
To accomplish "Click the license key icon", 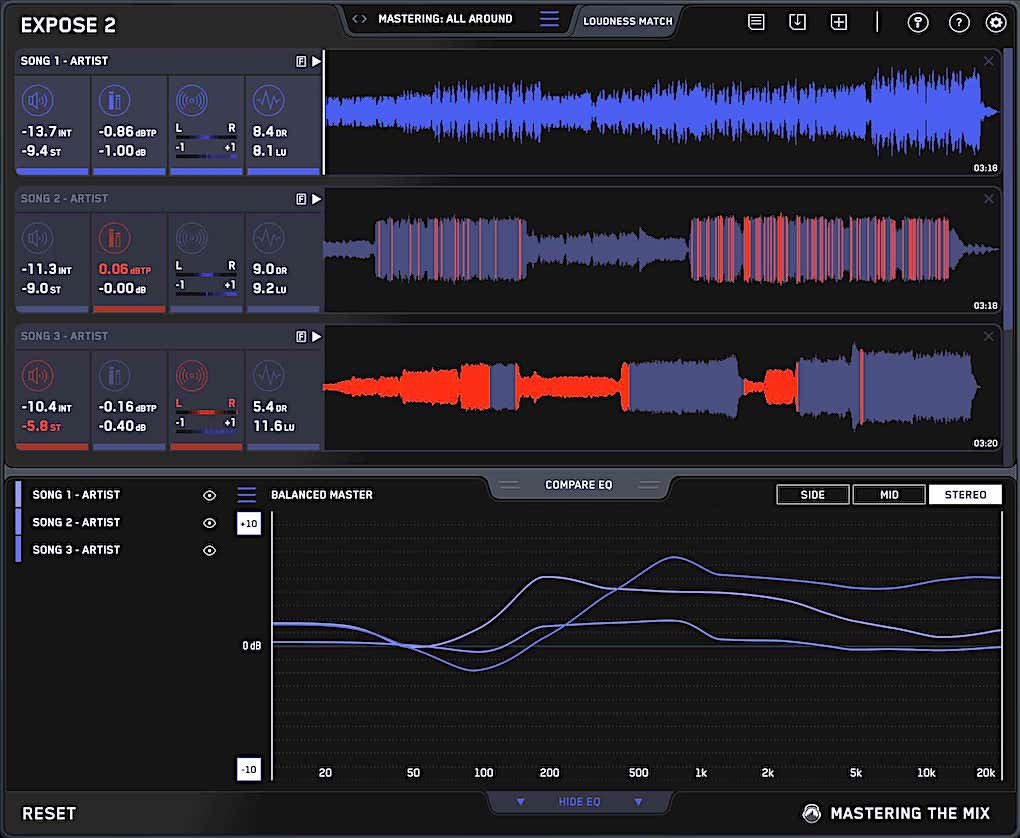I will point(917,22).
